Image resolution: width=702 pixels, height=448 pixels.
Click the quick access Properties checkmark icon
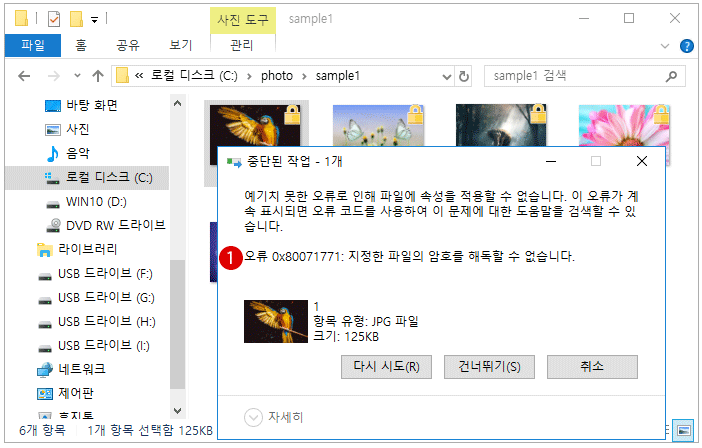tap(54, 19)
